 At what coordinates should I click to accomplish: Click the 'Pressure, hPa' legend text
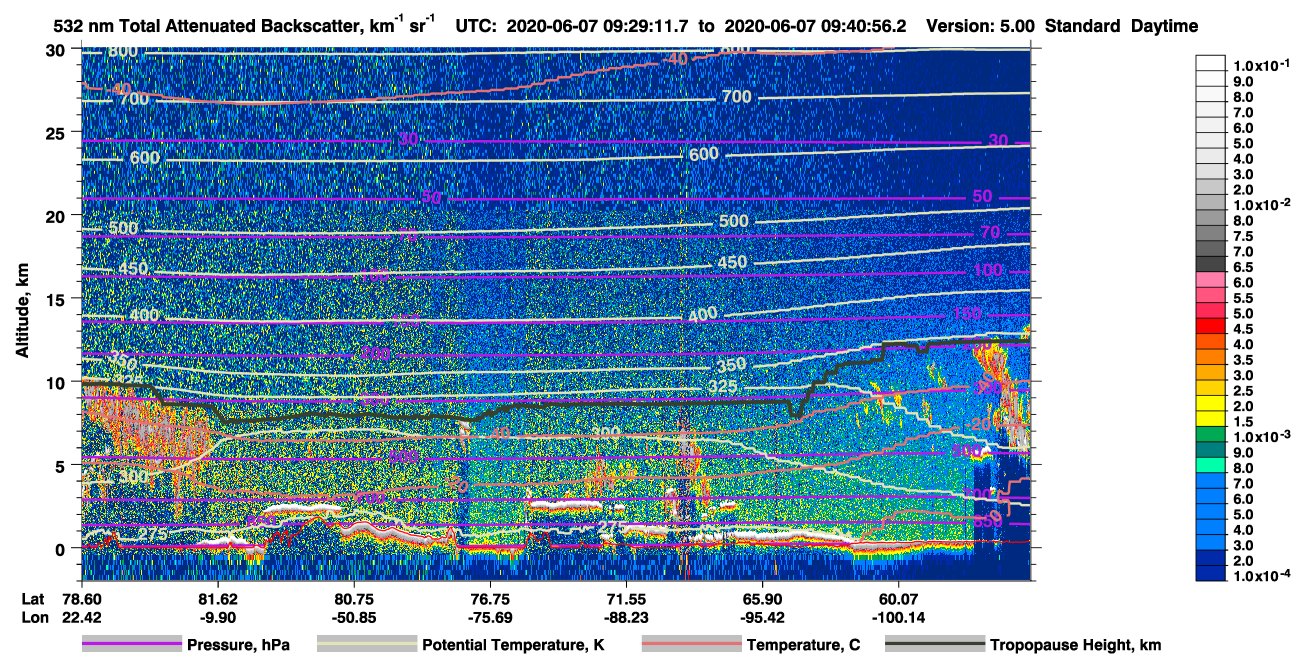(238, 645)
